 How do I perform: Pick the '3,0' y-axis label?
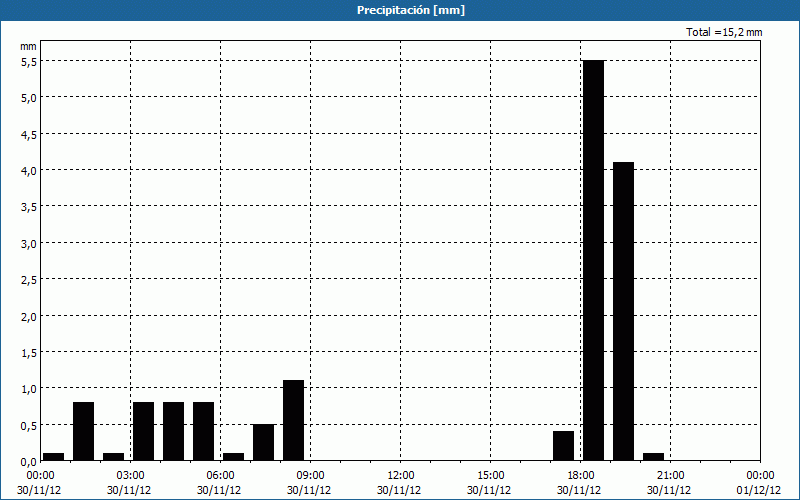coord(29,243)
